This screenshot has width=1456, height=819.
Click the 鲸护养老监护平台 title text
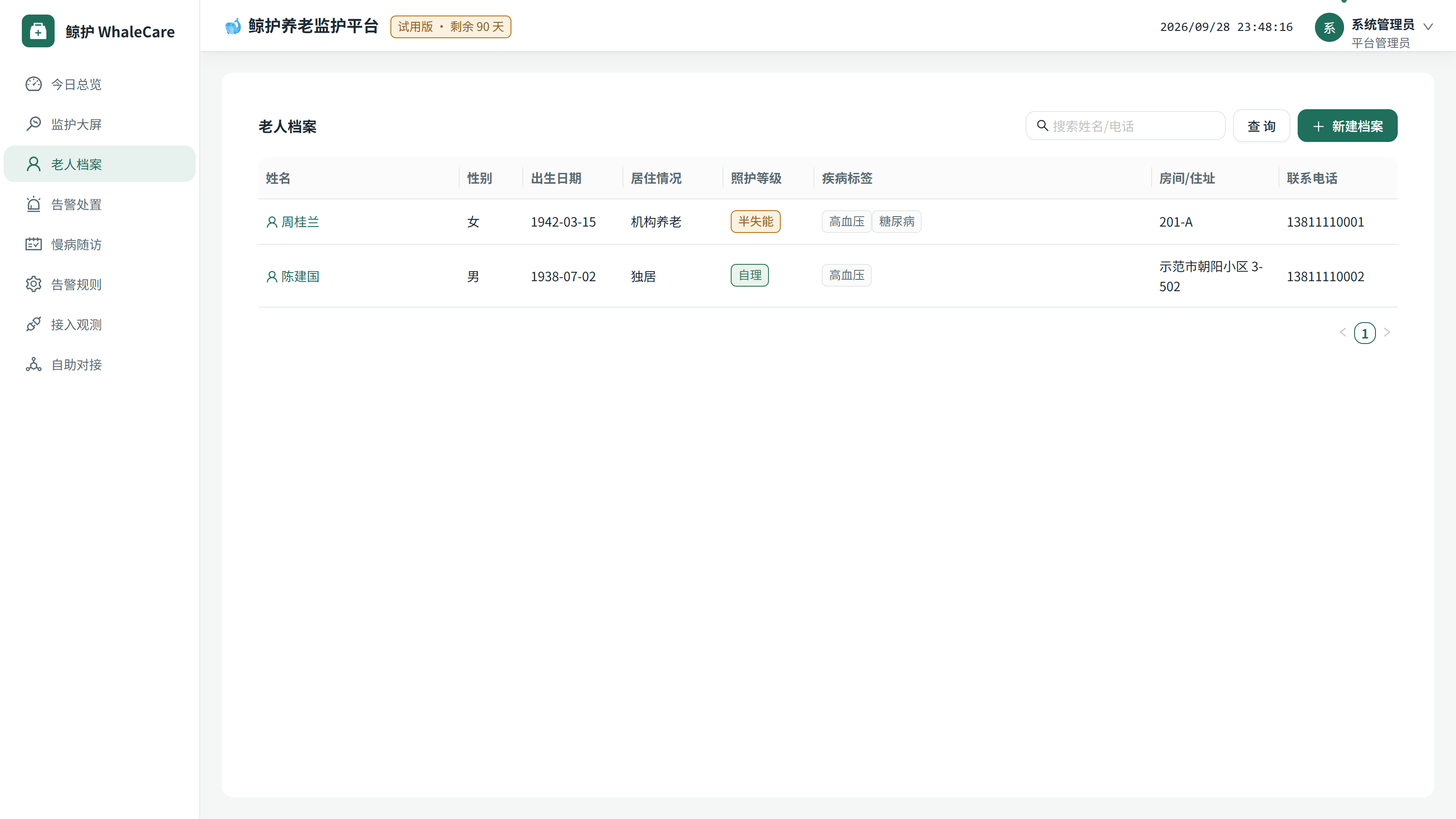(313, 26)
